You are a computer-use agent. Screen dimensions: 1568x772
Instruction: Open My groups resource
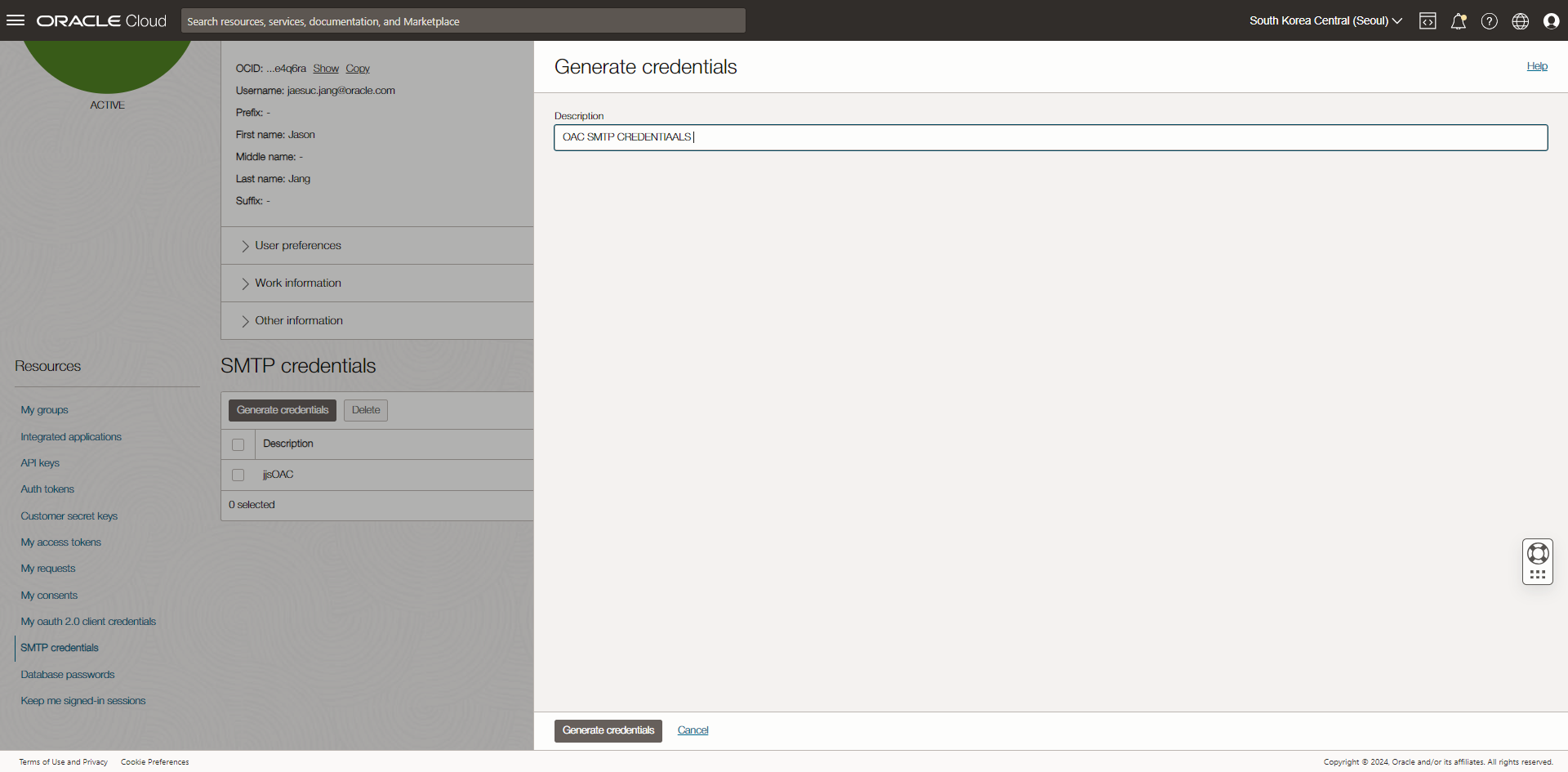(44, 410)
